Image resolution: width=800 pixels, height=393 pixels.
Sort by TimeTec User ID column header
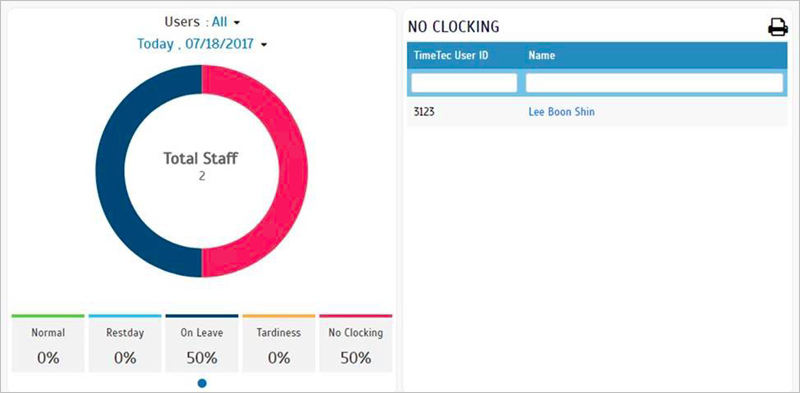tap(451, 56)
